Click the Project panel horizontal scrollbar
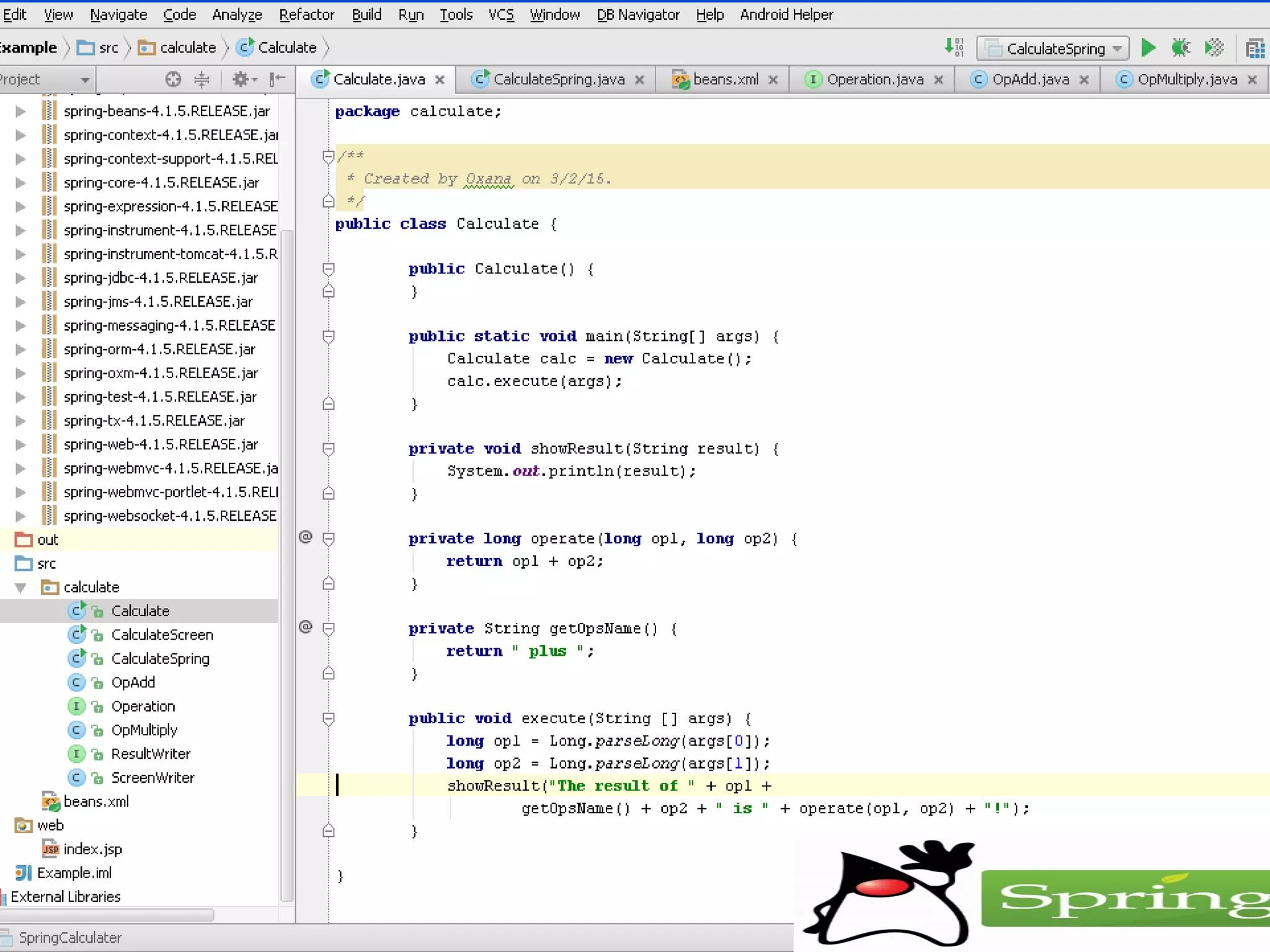The height and width of the screenshot is (952, 1270). tap(107, 915)
